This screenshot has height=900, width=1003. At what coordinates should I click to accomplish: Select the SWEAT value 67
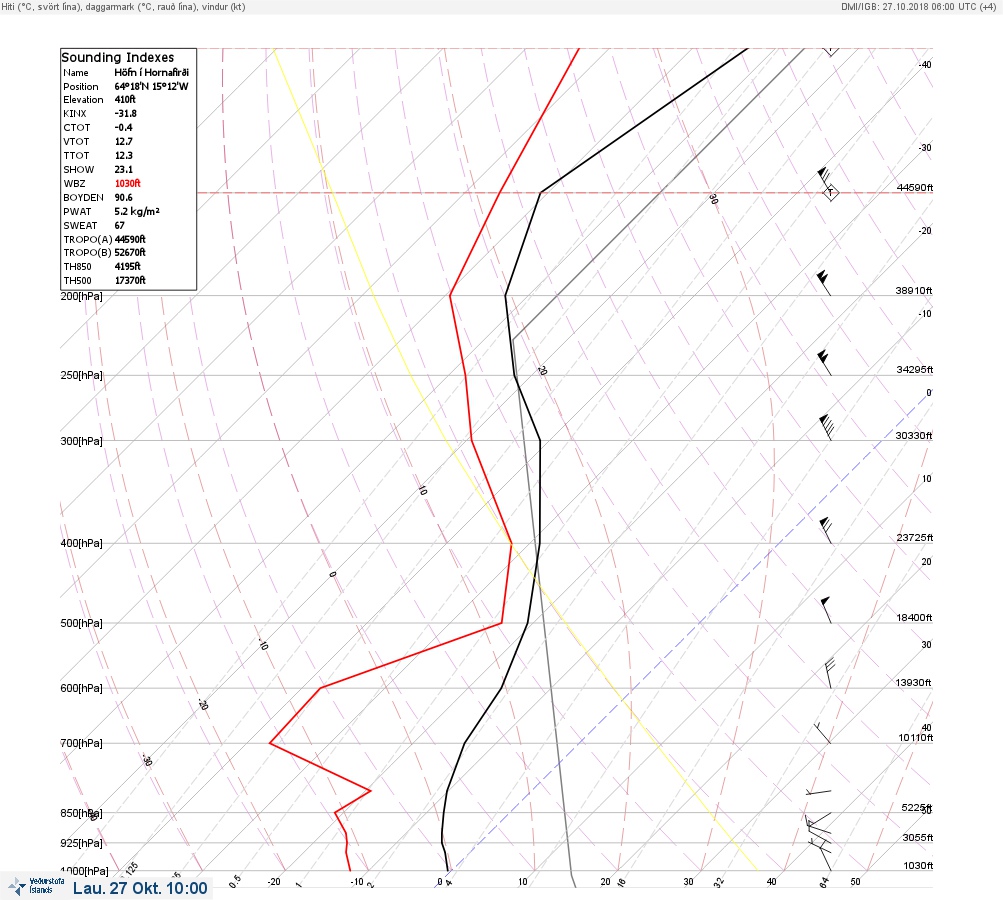(120, 225)
